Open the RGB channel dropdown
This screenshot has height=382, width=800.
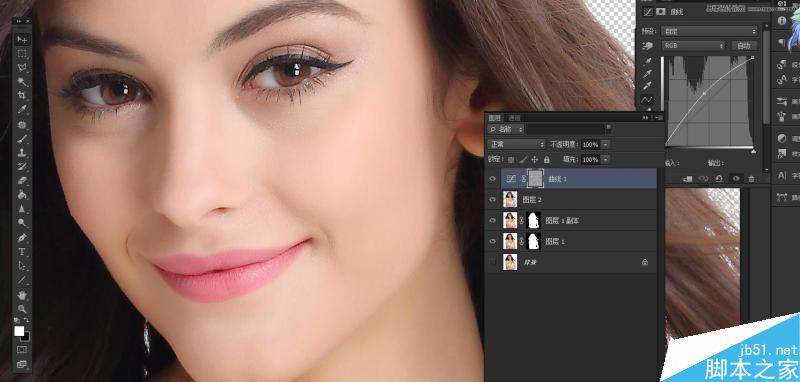pos(693,46)
